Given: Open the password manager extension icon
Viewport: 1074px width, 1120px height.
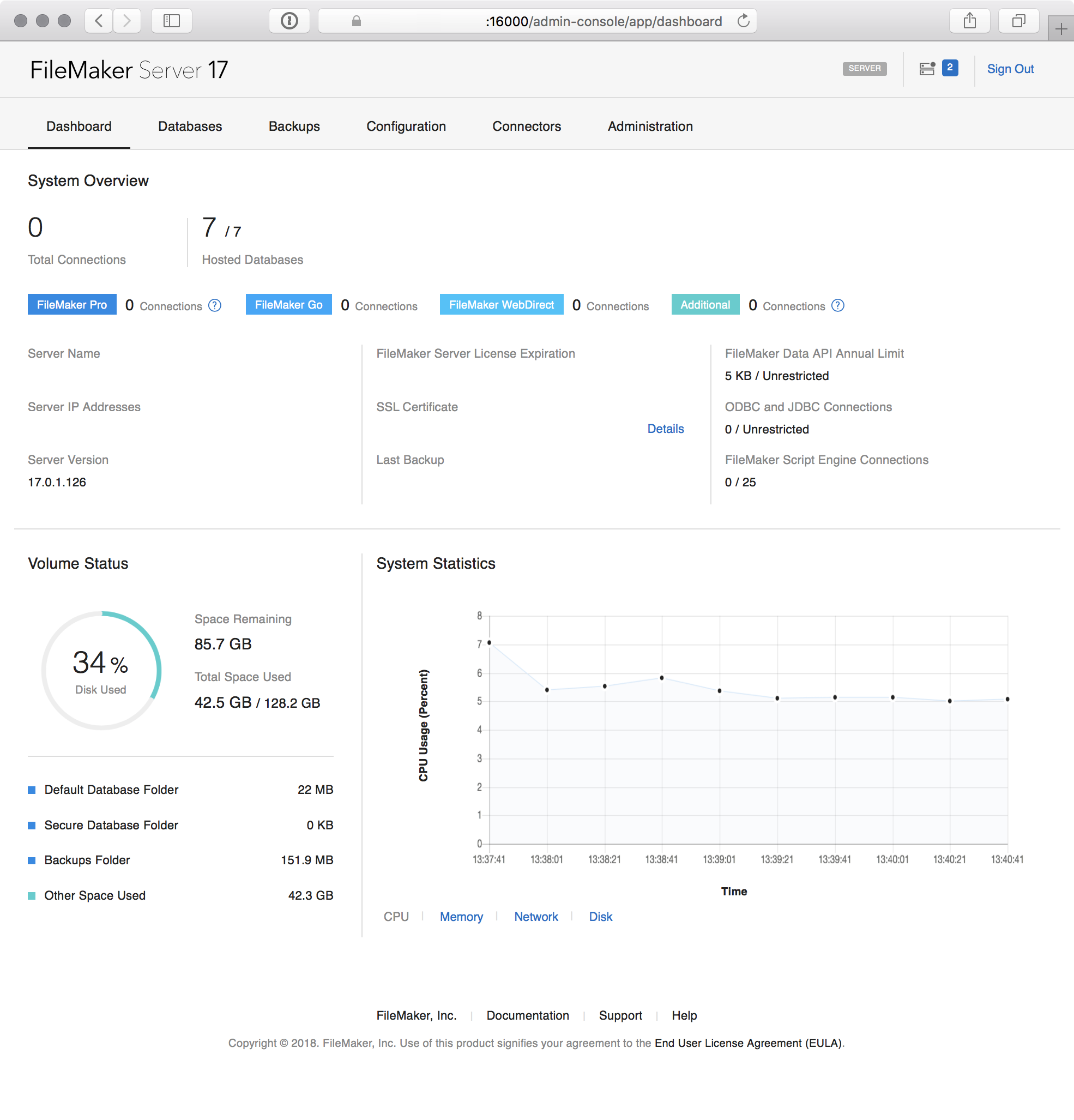Looking at the screenshot, I should point(289,21).
